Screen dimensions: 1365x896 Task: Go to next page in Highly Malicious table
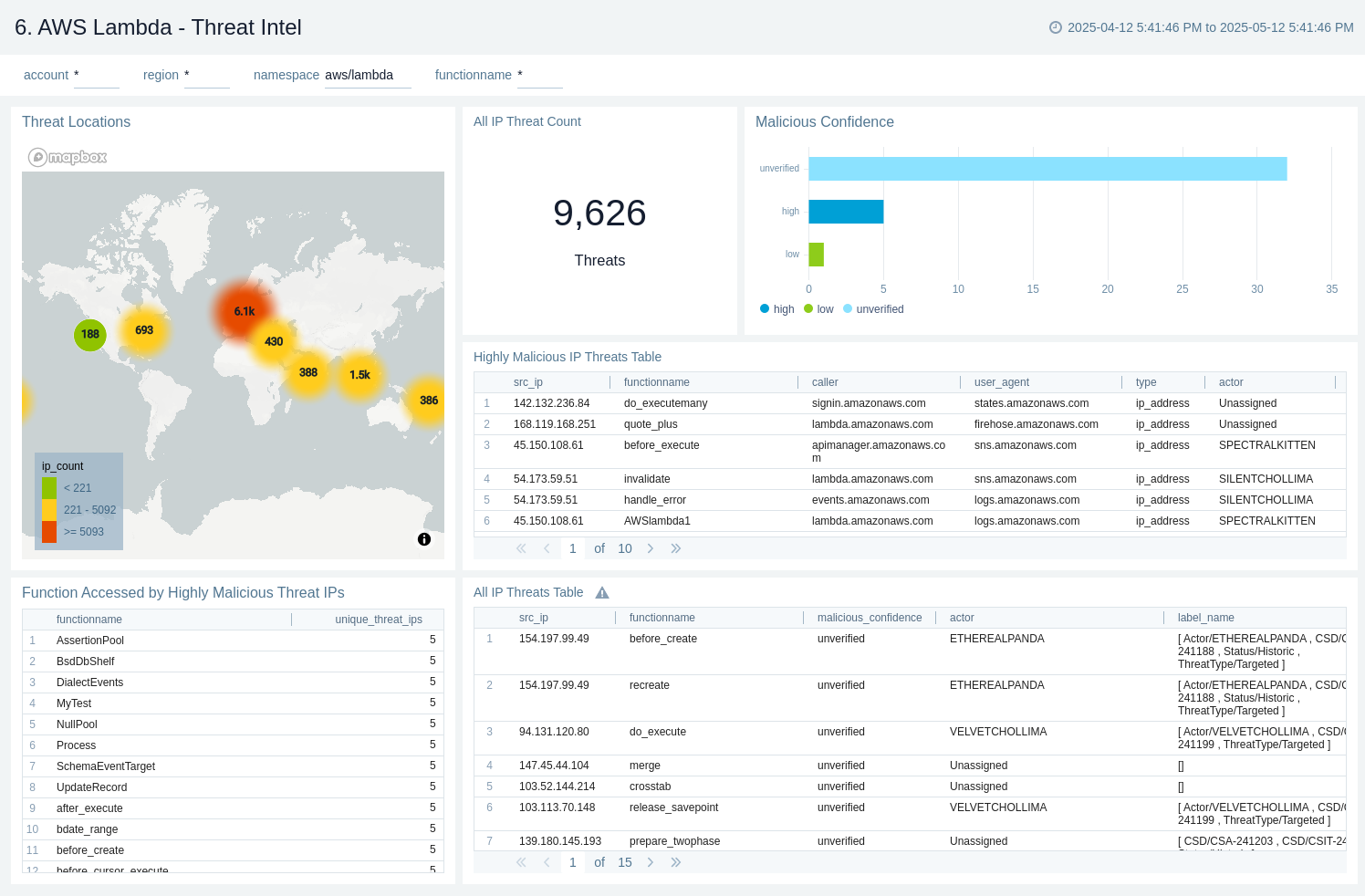point(651,548)
